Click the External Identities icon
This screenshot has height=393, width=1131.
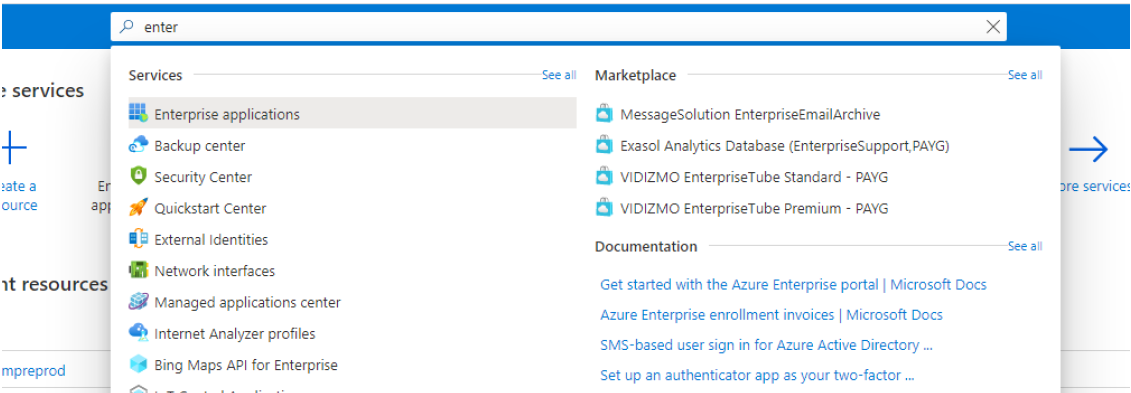click(137, 239)
